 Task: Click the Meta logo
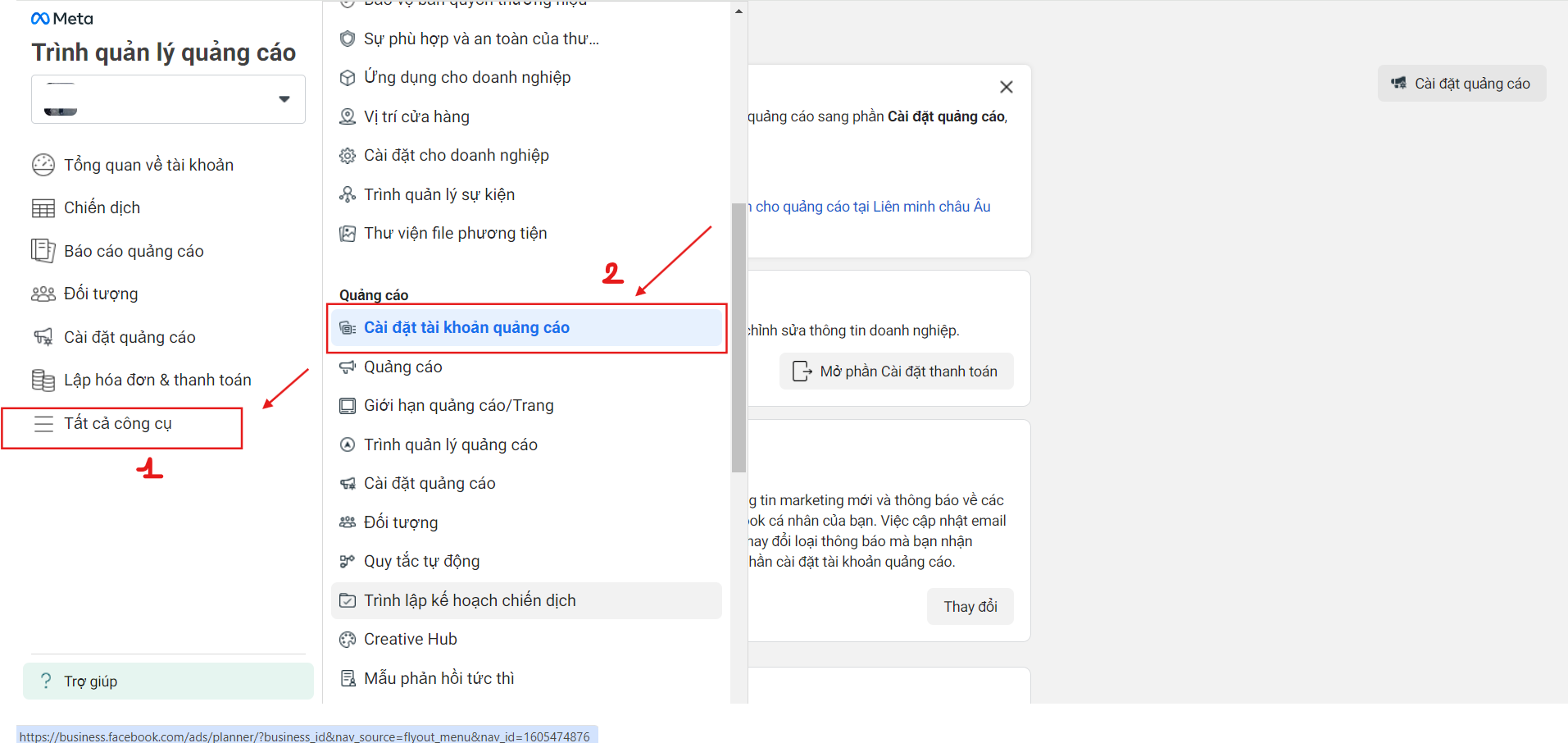tap(62, 18)
